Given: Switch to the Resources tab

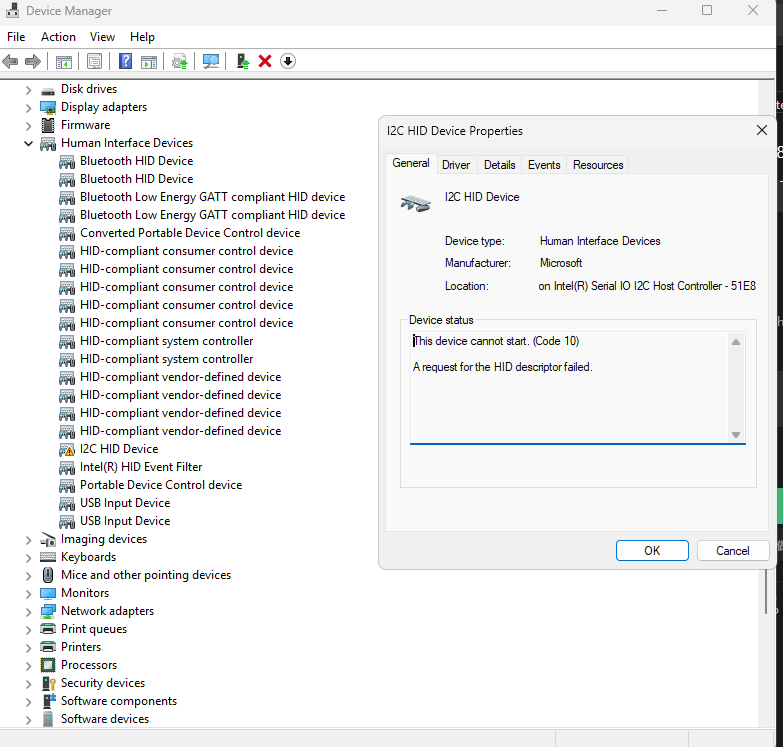Looking at the screenshot, I should [598, 165].
